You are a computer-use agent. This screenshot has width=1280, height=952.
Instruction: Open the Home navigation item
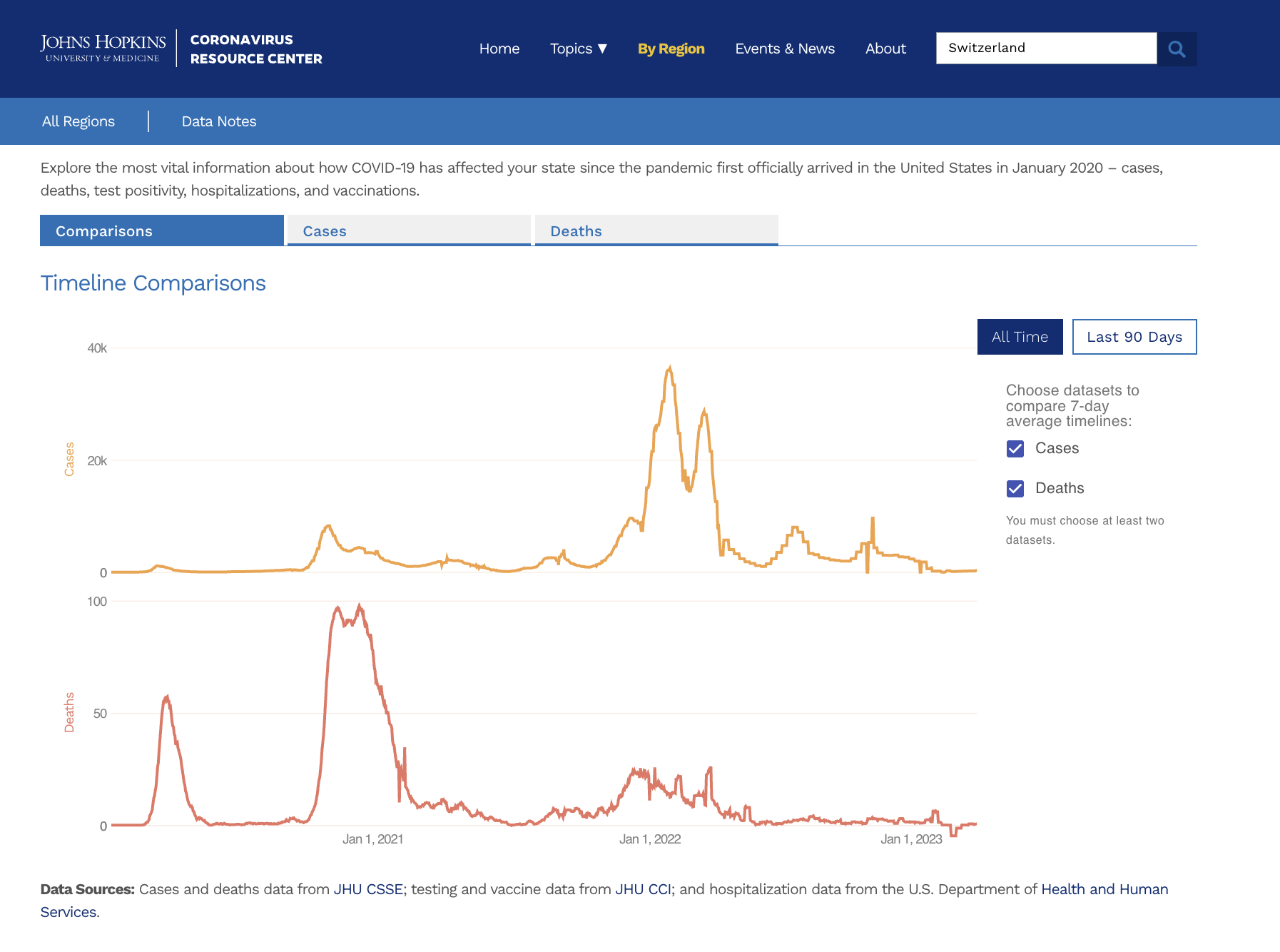click(x=499, y=49)
